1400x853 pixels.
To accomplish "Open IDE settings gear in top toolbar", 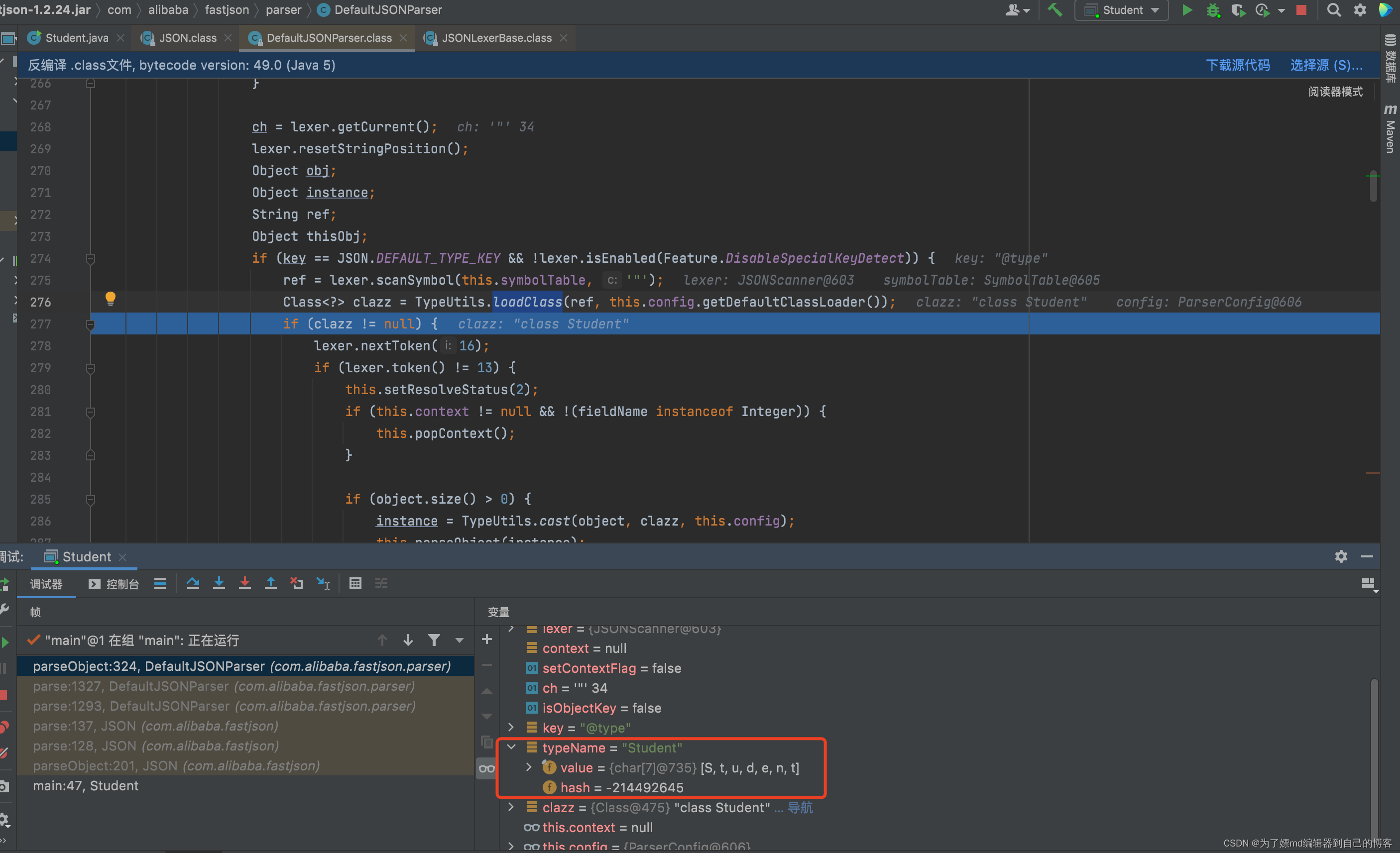I will click(x=1360, y=10).
